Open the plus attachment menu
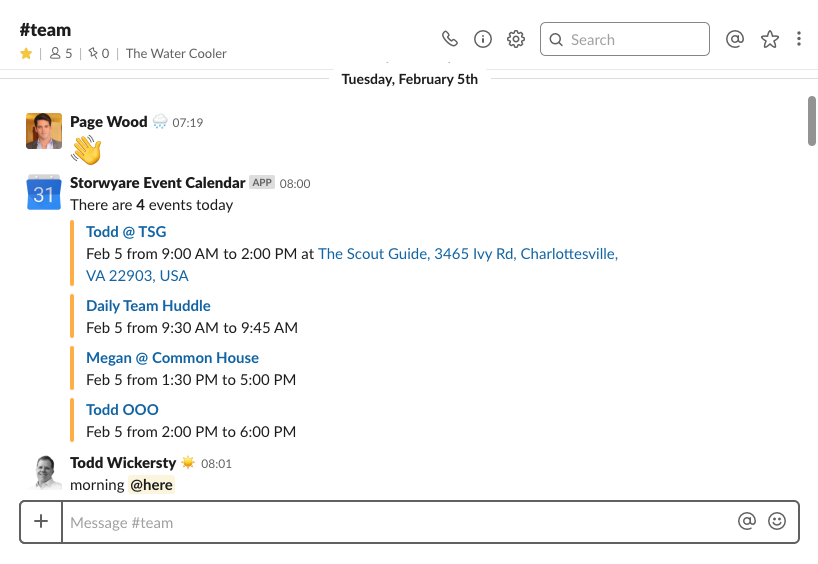Screen dimensions: 818x564 pos(41,521)
